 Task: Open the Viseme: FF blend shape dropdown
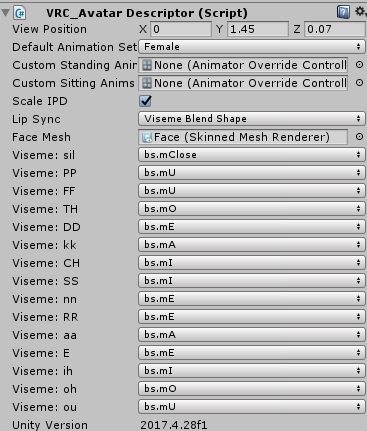[x=252, y=191]
